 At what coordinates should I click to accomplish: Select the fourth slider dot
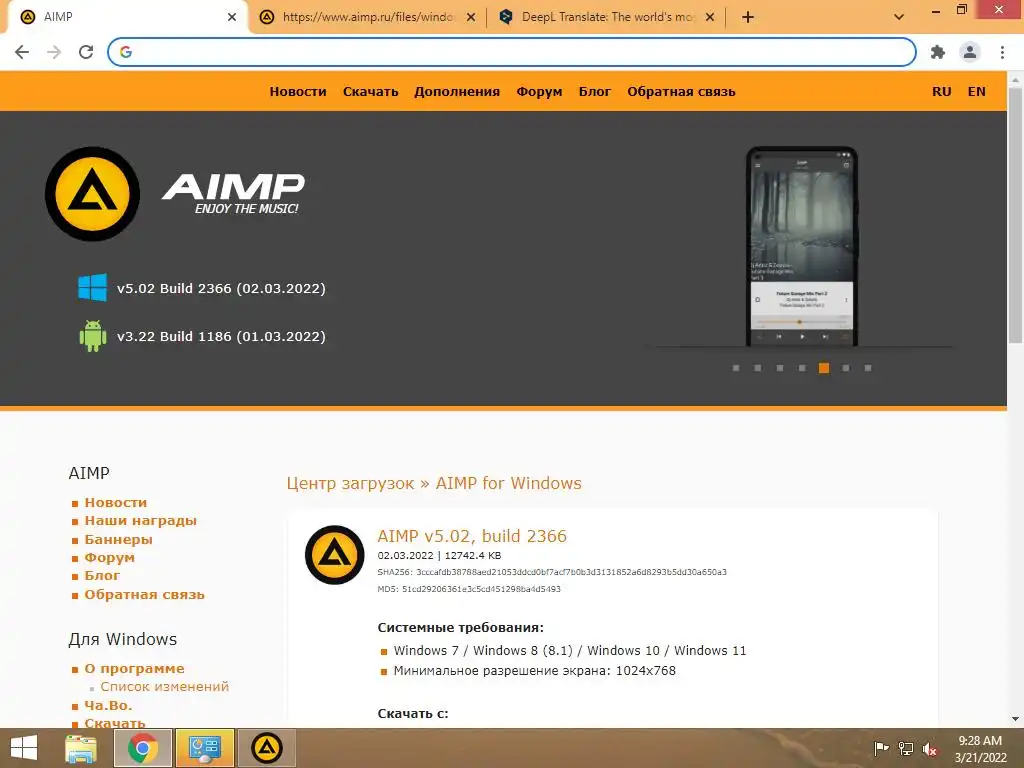[802, 368]
